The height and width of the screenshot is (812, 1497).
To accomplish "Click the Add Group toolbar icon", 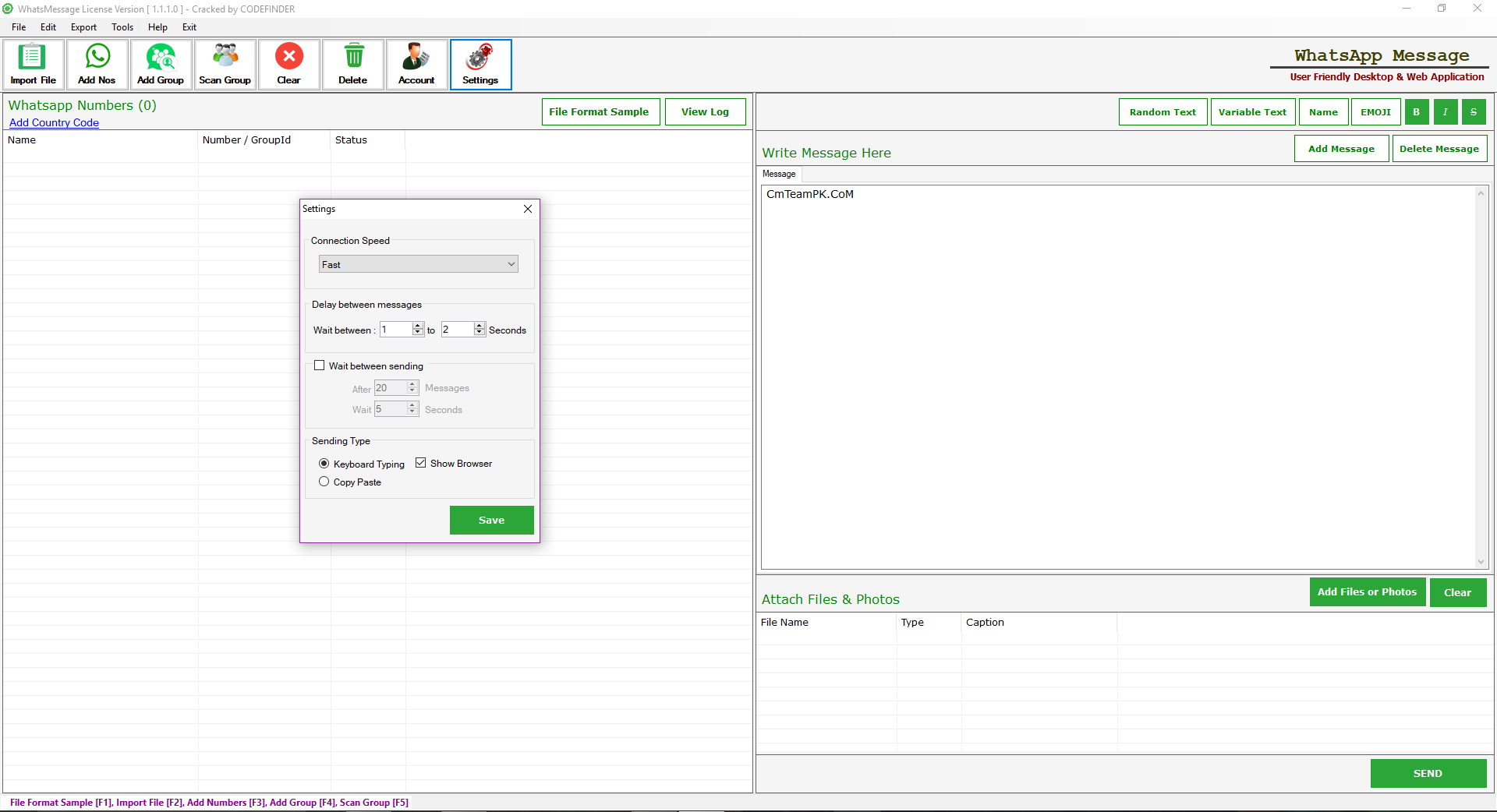I will (161, 65).
